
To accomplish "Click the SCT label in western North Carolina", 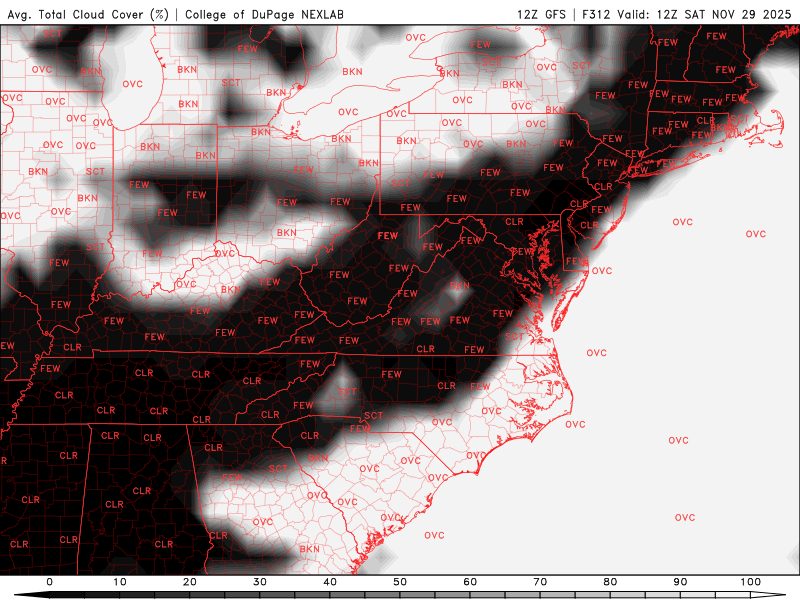I will [x=347, y=392].
